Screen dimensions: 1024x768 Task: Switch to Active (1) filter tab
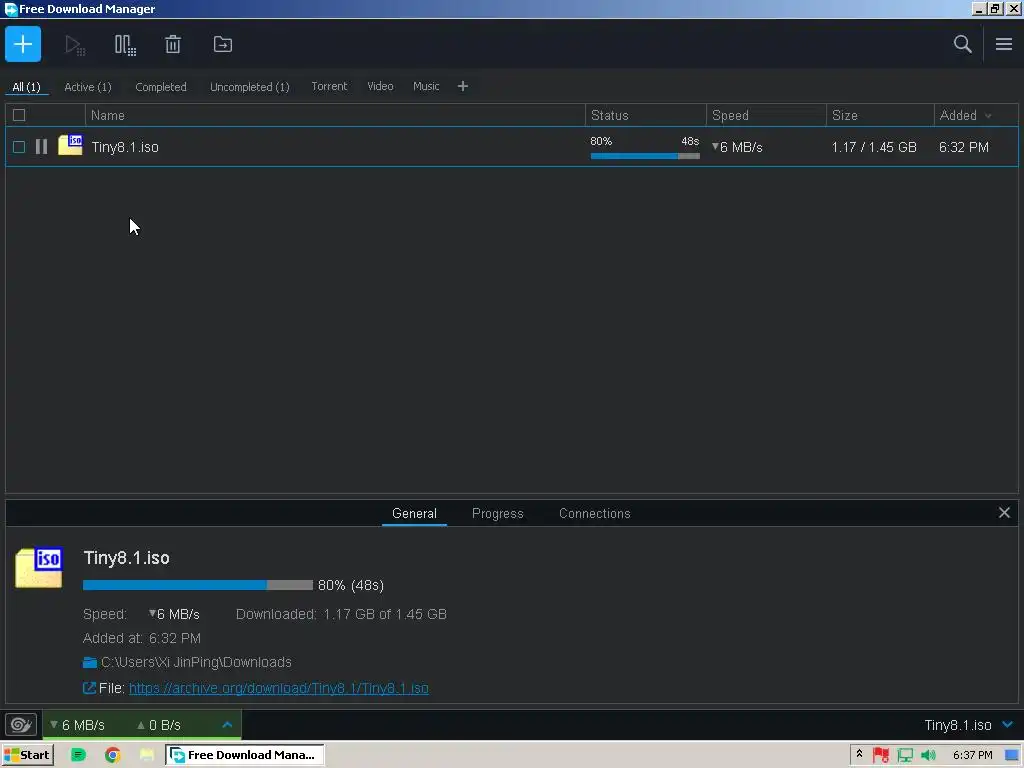(x=88, y=87)
